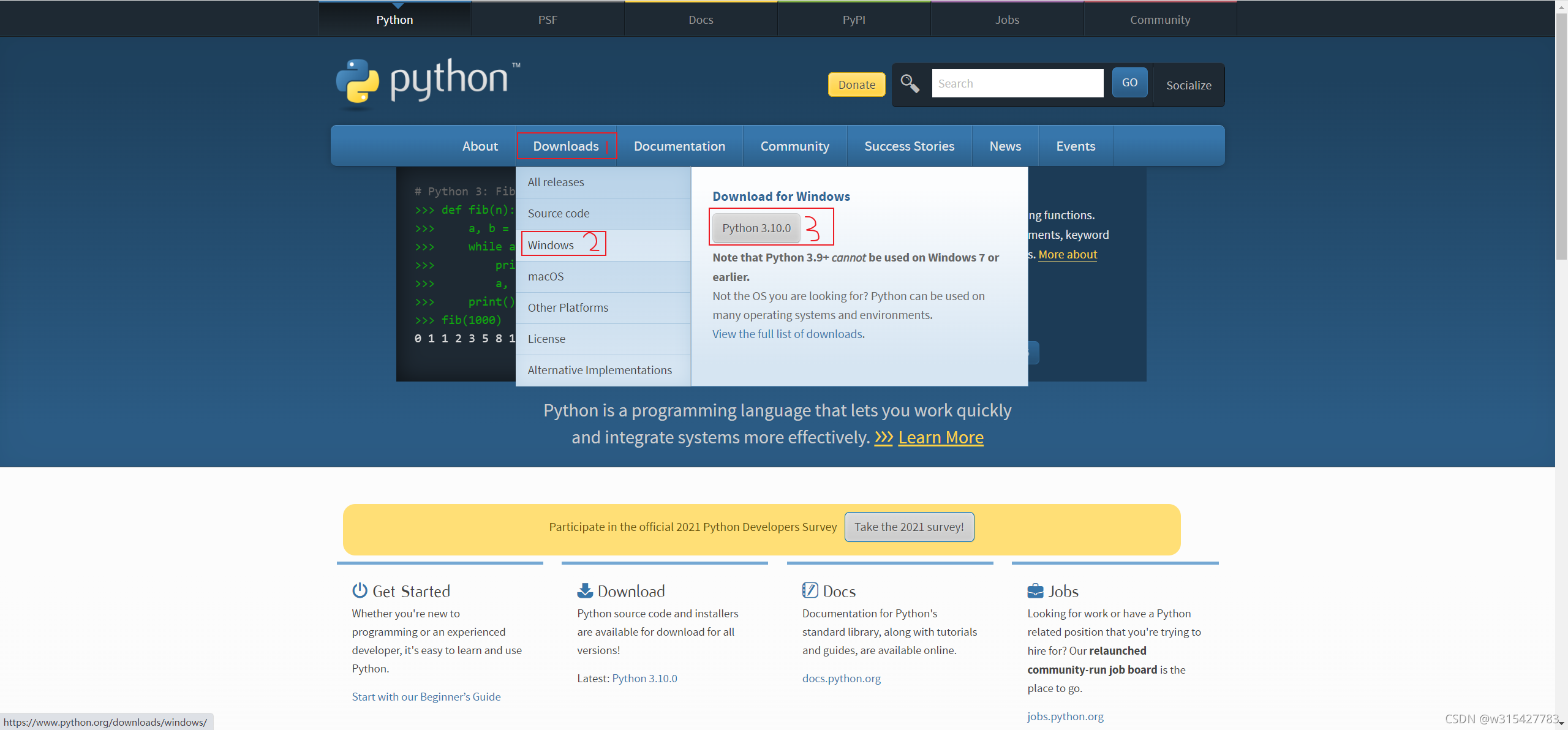This screenshot has width=1568, height=730.
Task: Click the yellow Donate button
Action: (856, 85)
